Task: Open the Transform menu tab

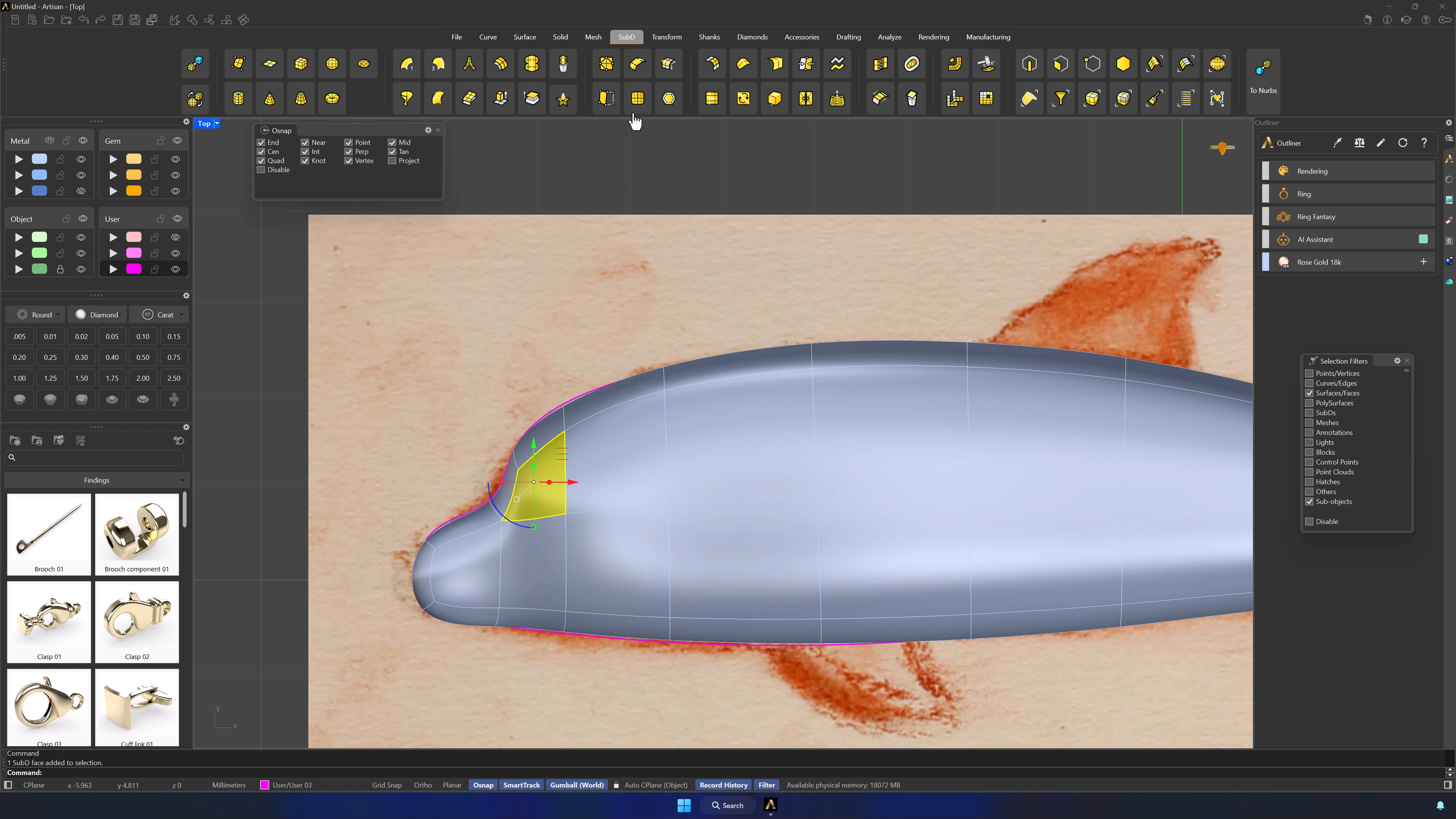Action: (667, 37)
